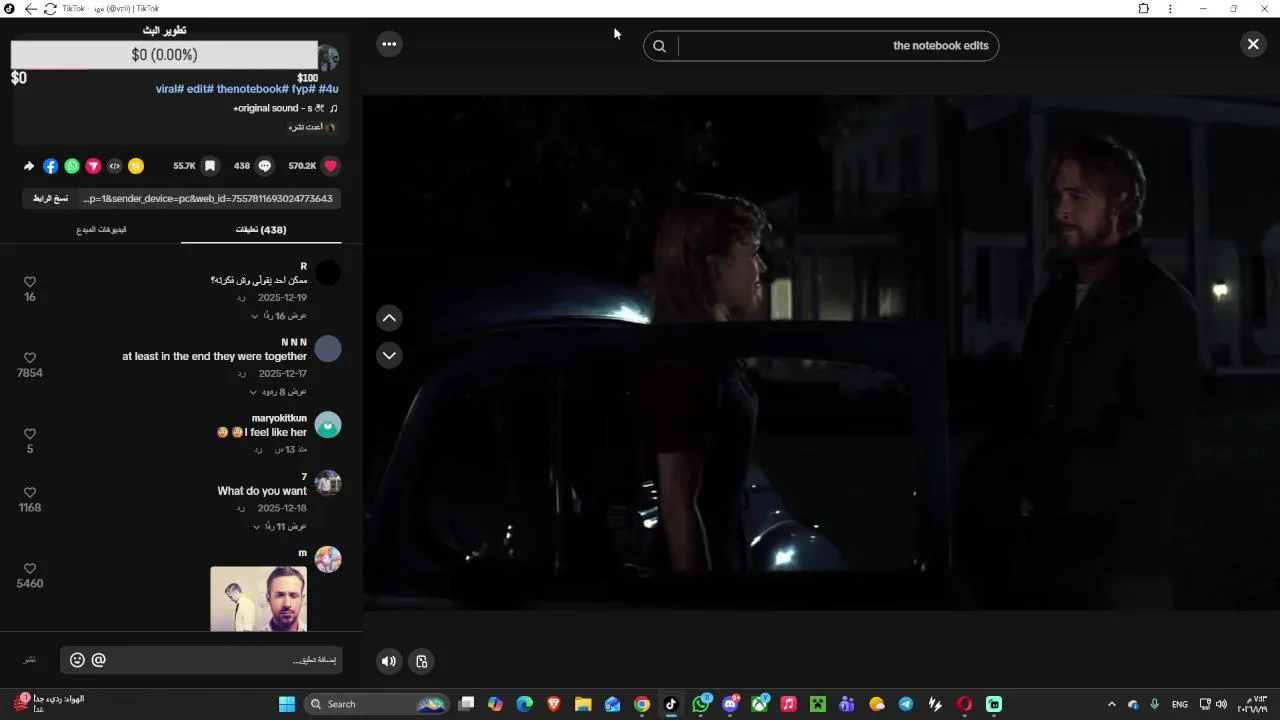This screenshot has width=1280, height=720.
Task: Copy the video link with the copy link button
Action: 50,198
